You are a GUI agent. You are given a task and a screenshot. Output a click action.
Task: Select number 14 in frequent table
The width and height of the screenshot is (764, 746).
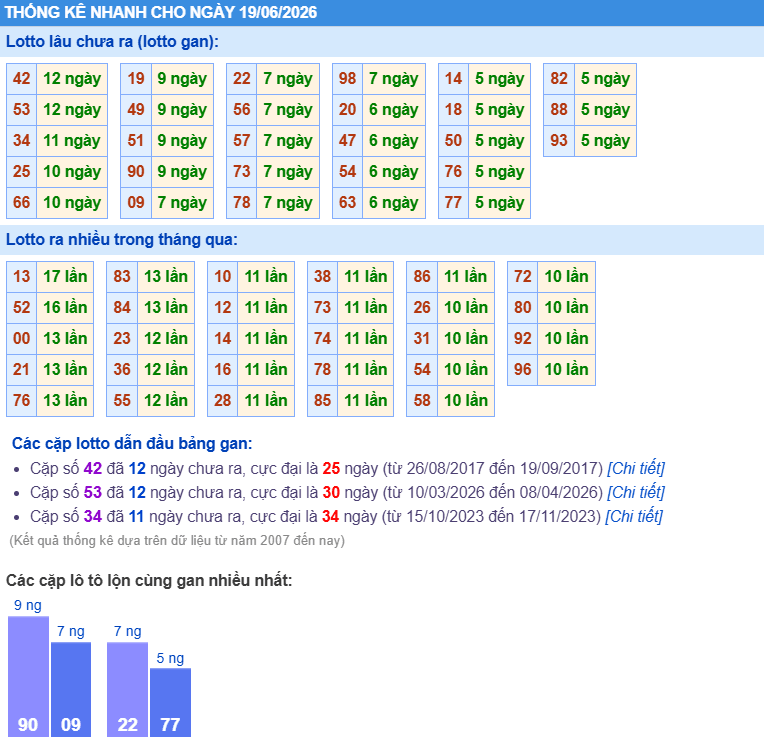pyautogui.click(x=223, y=339)
